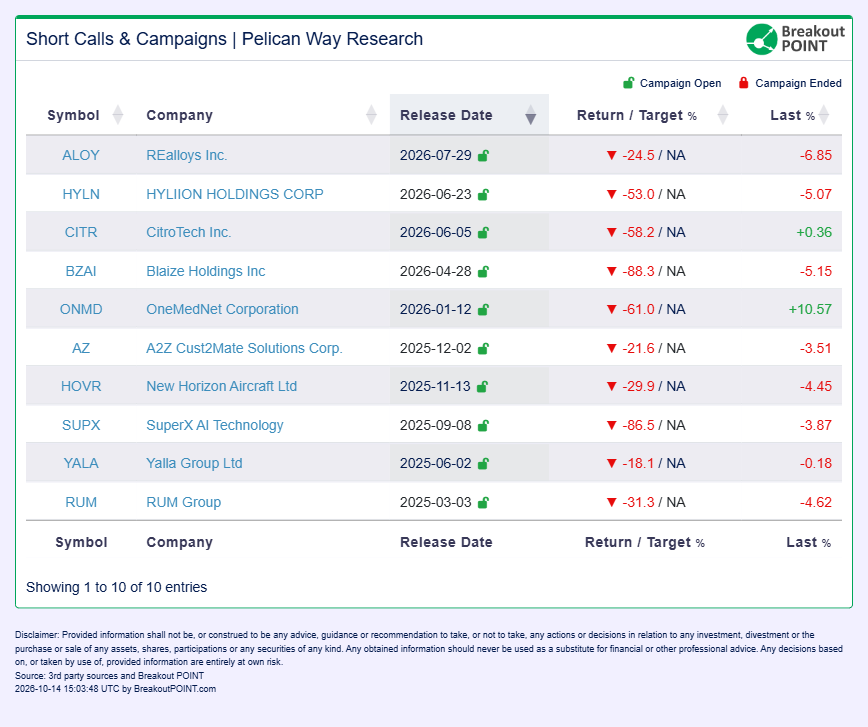Open the SuperX AI Technology link
This screenshot has width=868, height=727.
[x=215, y=425]
